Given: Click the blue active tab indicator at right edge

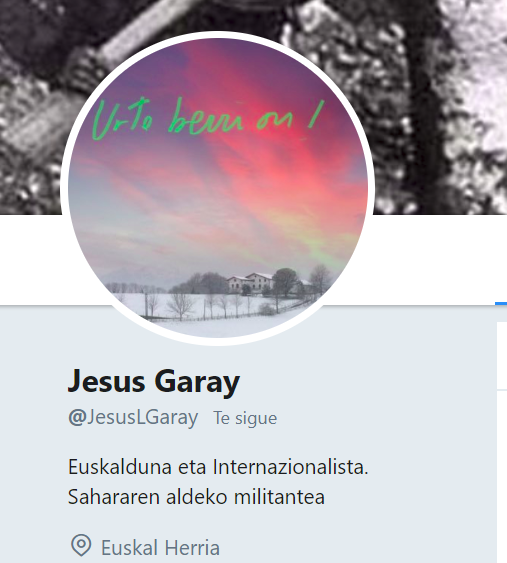Looking at the screenshot, I should (501, 304).
